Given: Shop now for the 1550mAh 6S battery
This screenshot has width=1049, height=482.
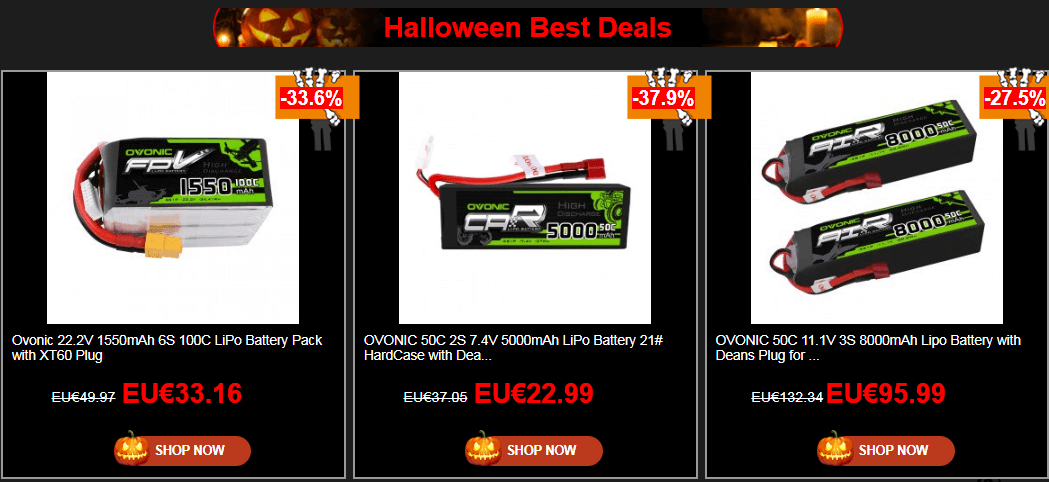Looking at the screenshot, I should (x=183, y=451).
